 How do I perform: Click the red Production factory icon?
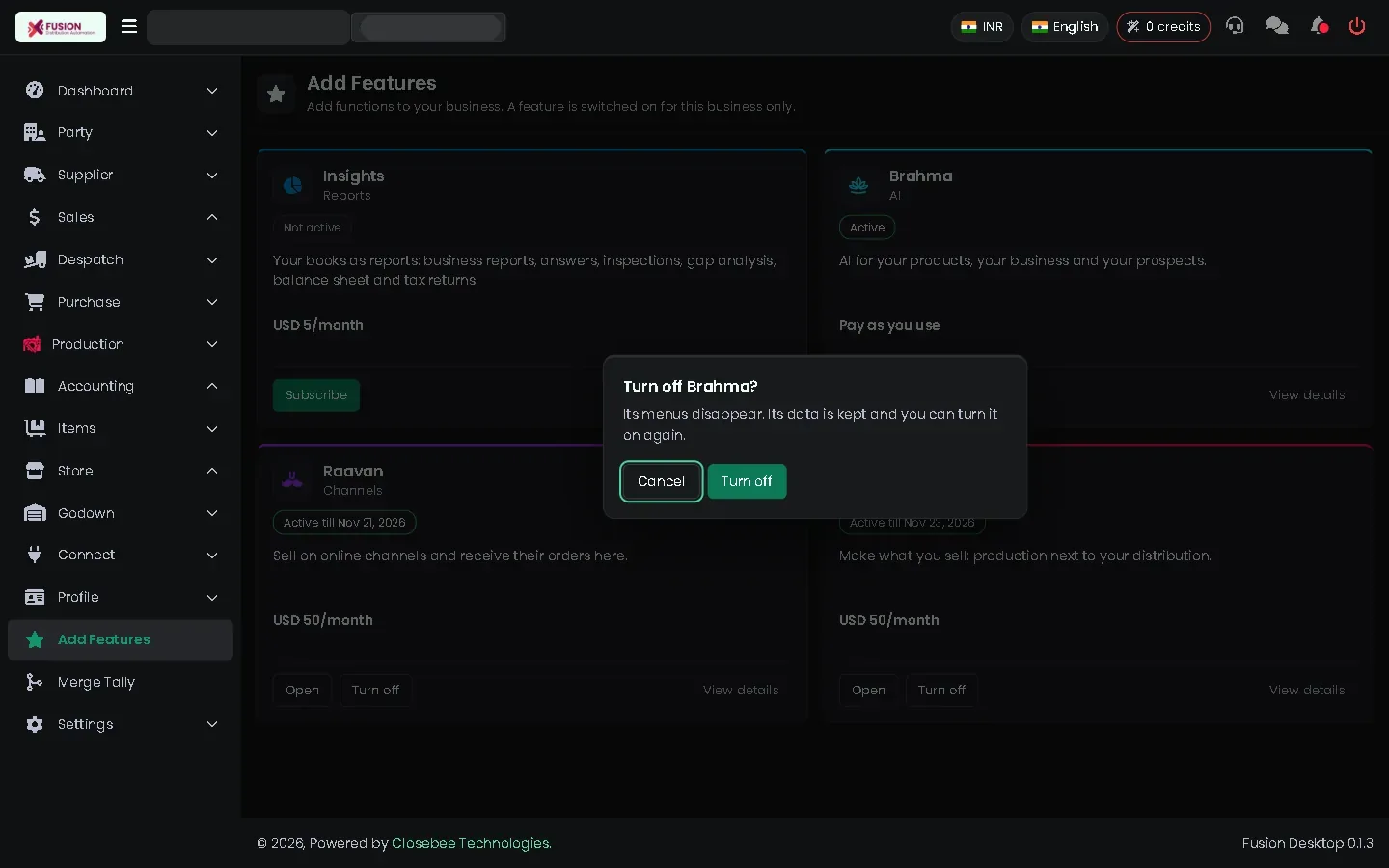pos(32,344)
